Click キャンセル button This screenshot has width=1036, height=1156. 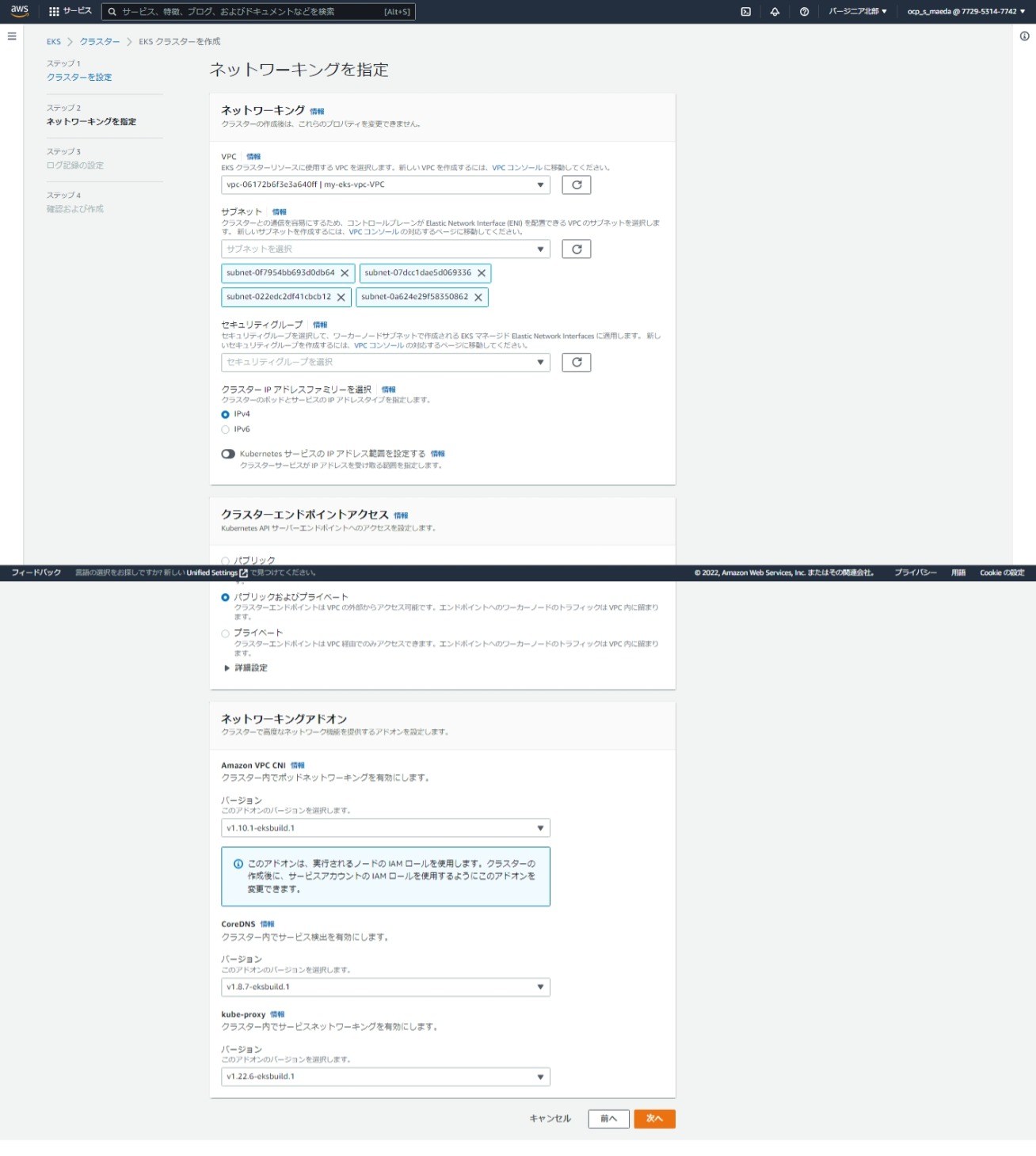(x=550, y=1119)
